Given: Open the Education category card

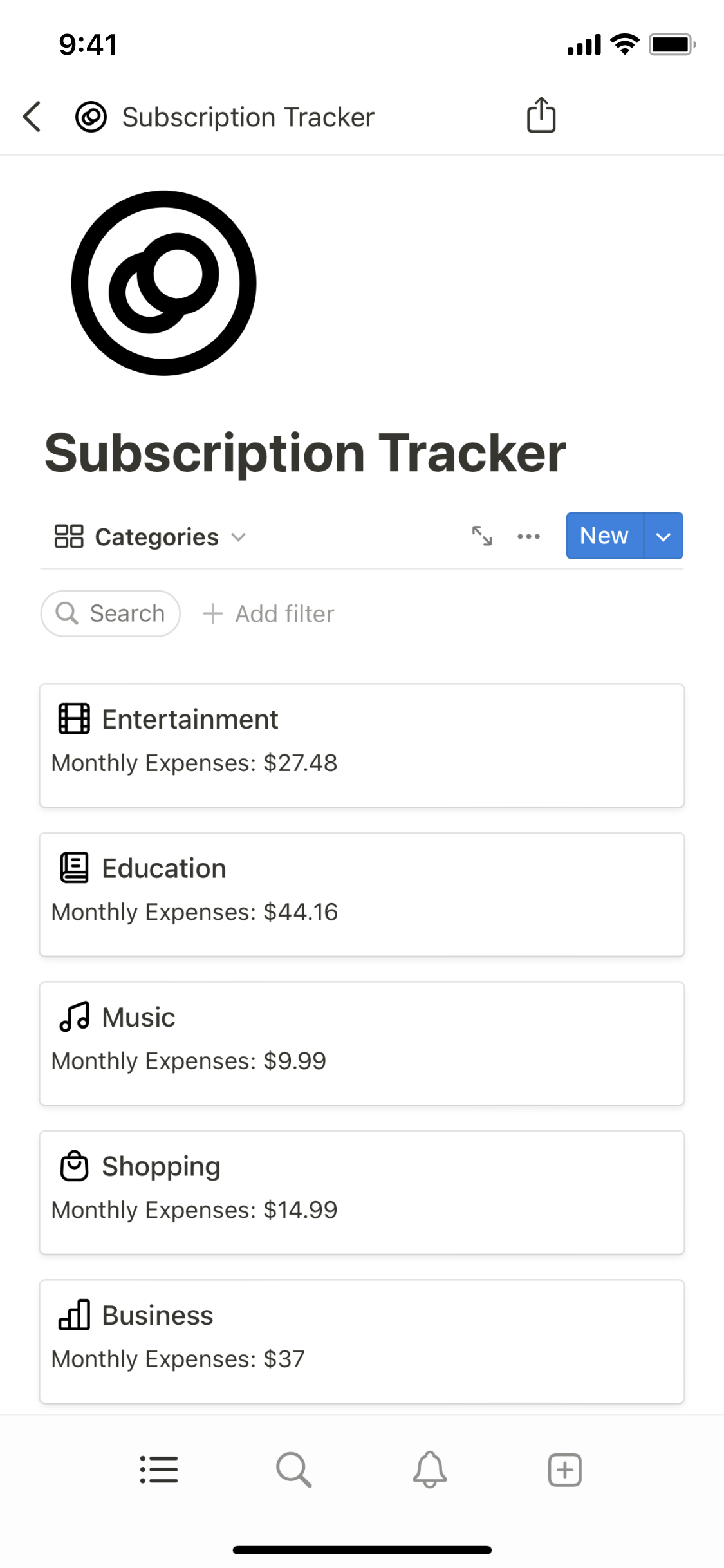Looking at the screenshot, I should (x=362, y=894).
